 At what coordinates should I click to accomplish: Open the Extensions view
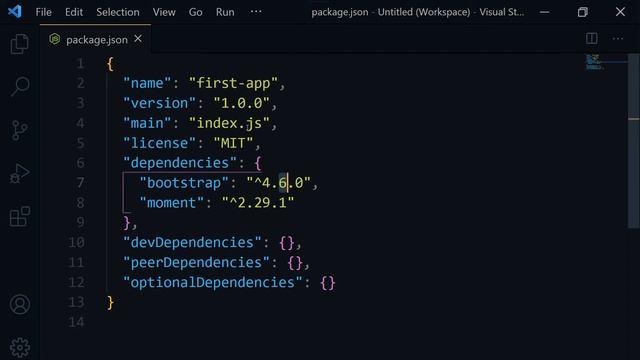click(19, 217)
